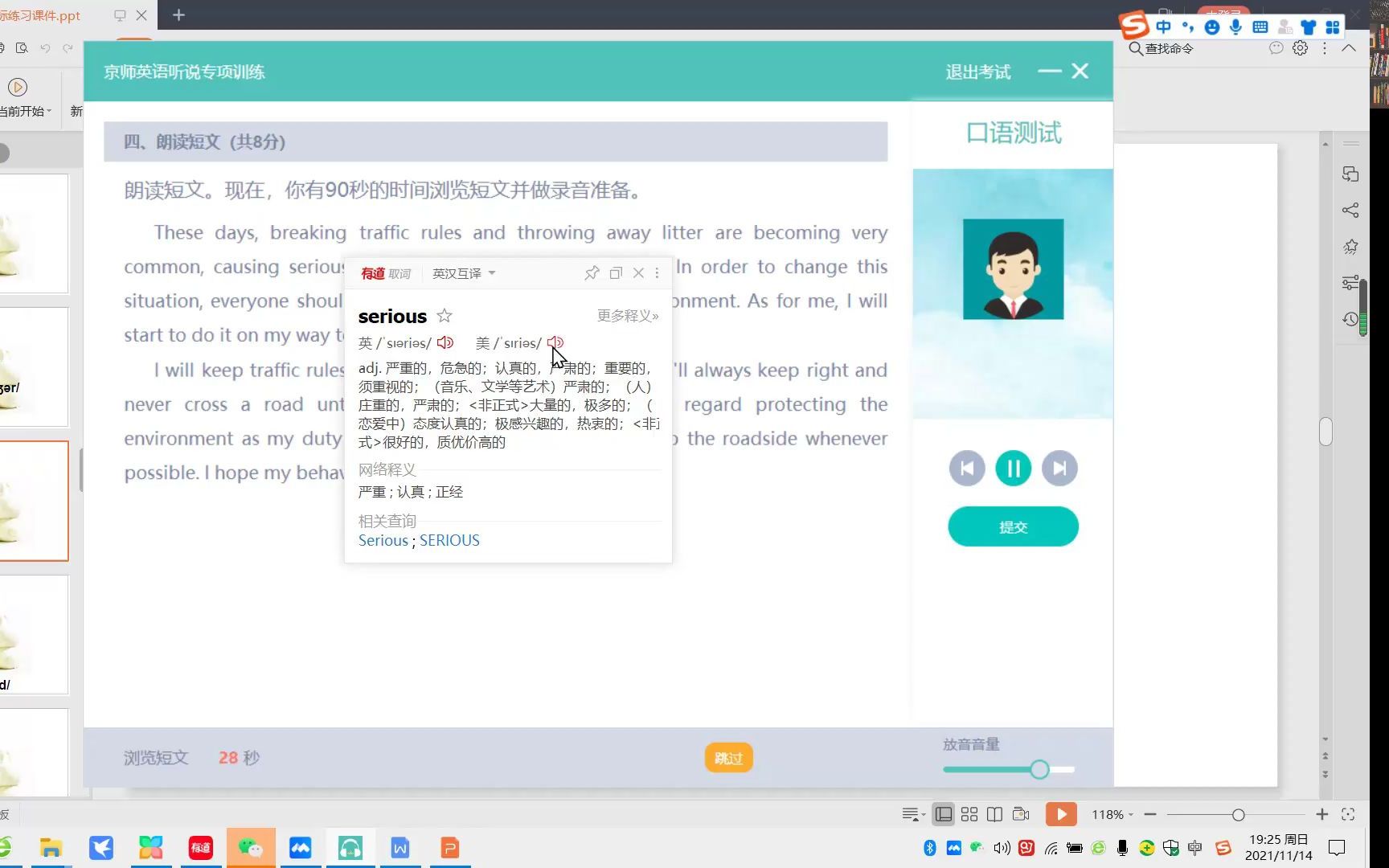
Task: Fit slide to window
Action: tap(1348, 814)
